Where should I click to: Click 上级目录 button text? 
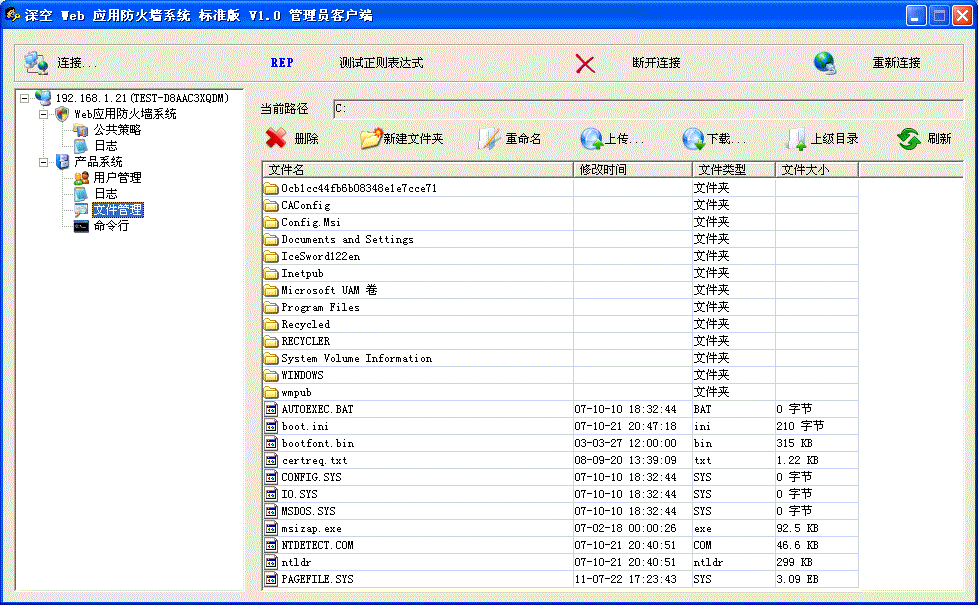835,138
